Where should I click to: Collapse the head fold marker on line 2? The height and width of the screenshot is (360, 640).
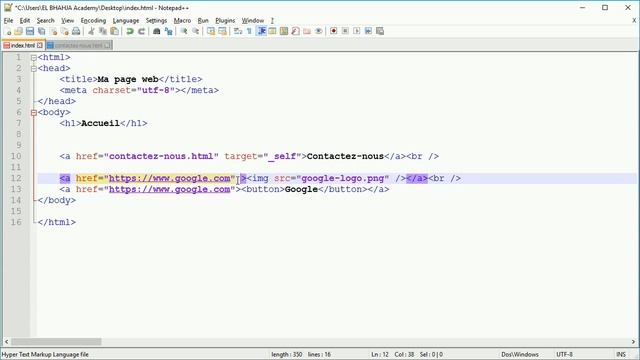pos(34,69)
